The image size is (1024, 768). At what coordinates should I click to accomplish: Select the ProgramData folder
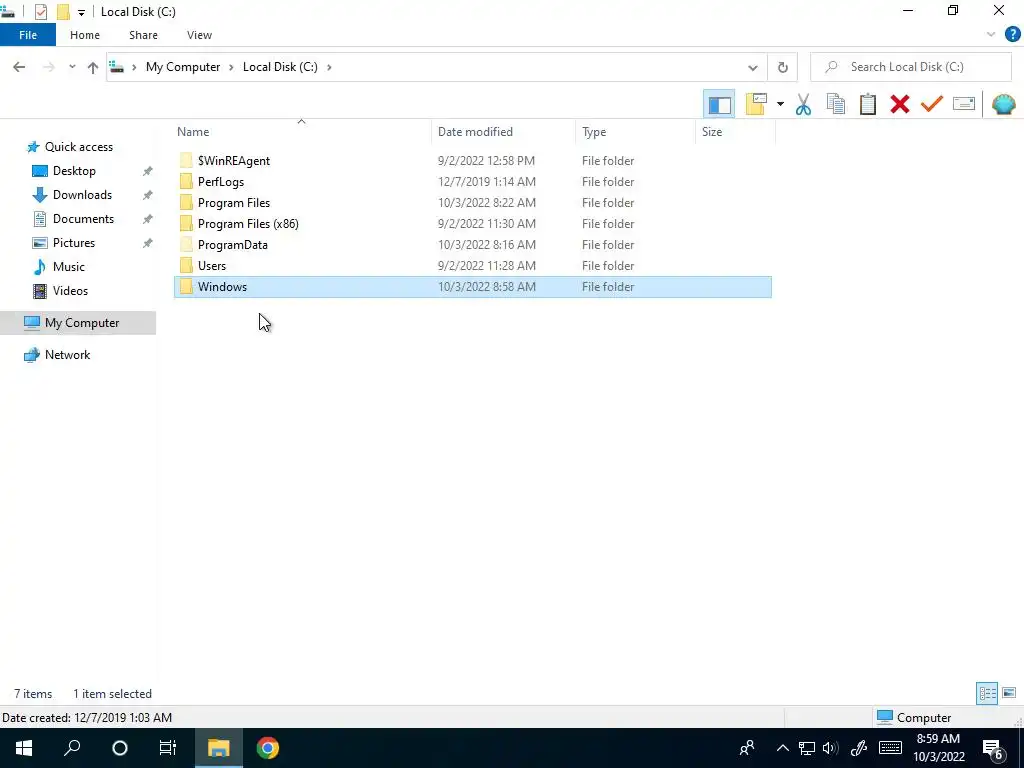[473, 245]
